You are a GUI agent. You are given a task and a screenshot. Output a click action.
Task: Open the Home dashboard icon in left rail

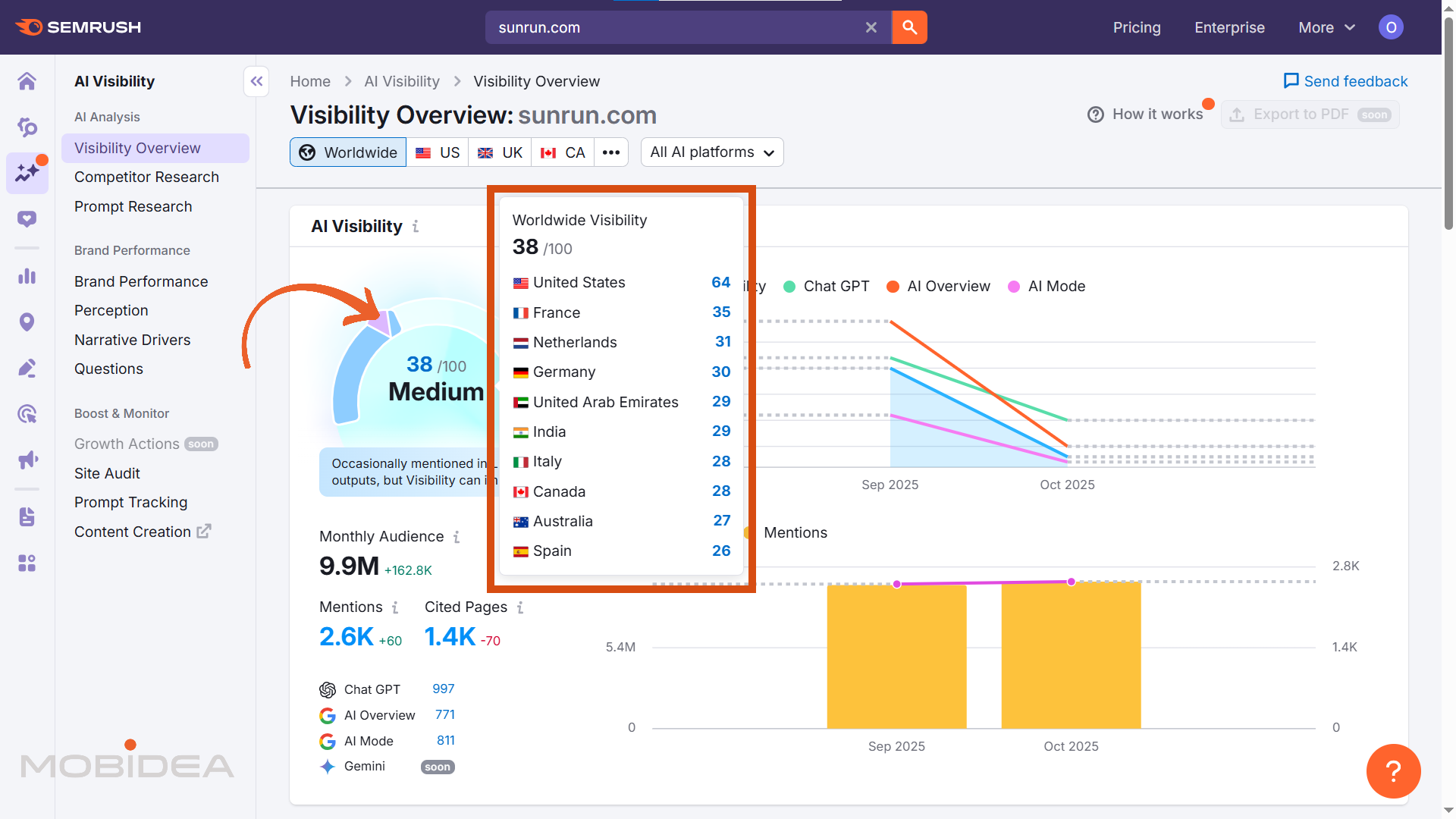tap(27, 81)
